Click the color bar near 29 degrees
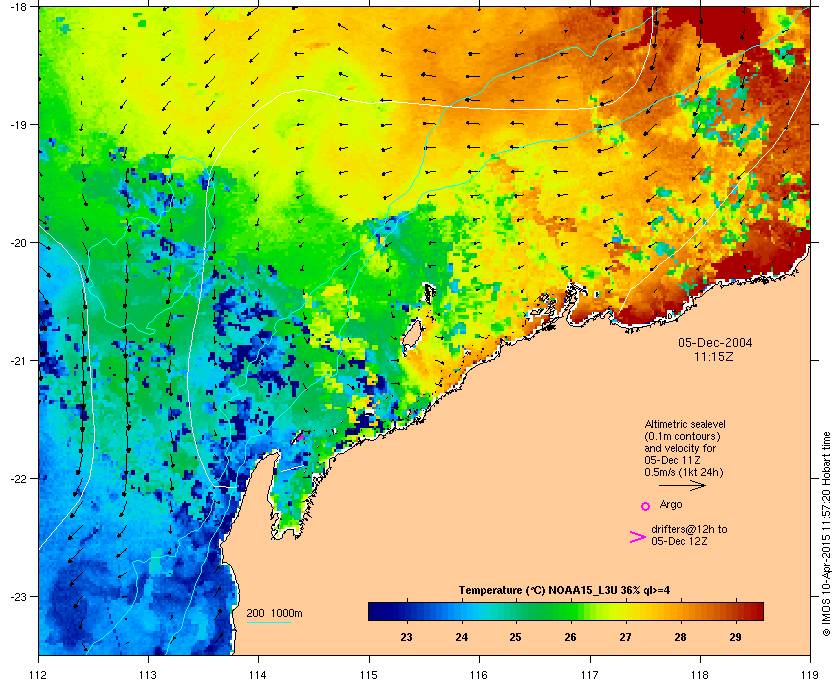Image resolution: width=840 pixels, height=680 pixels. pos(736,611)
